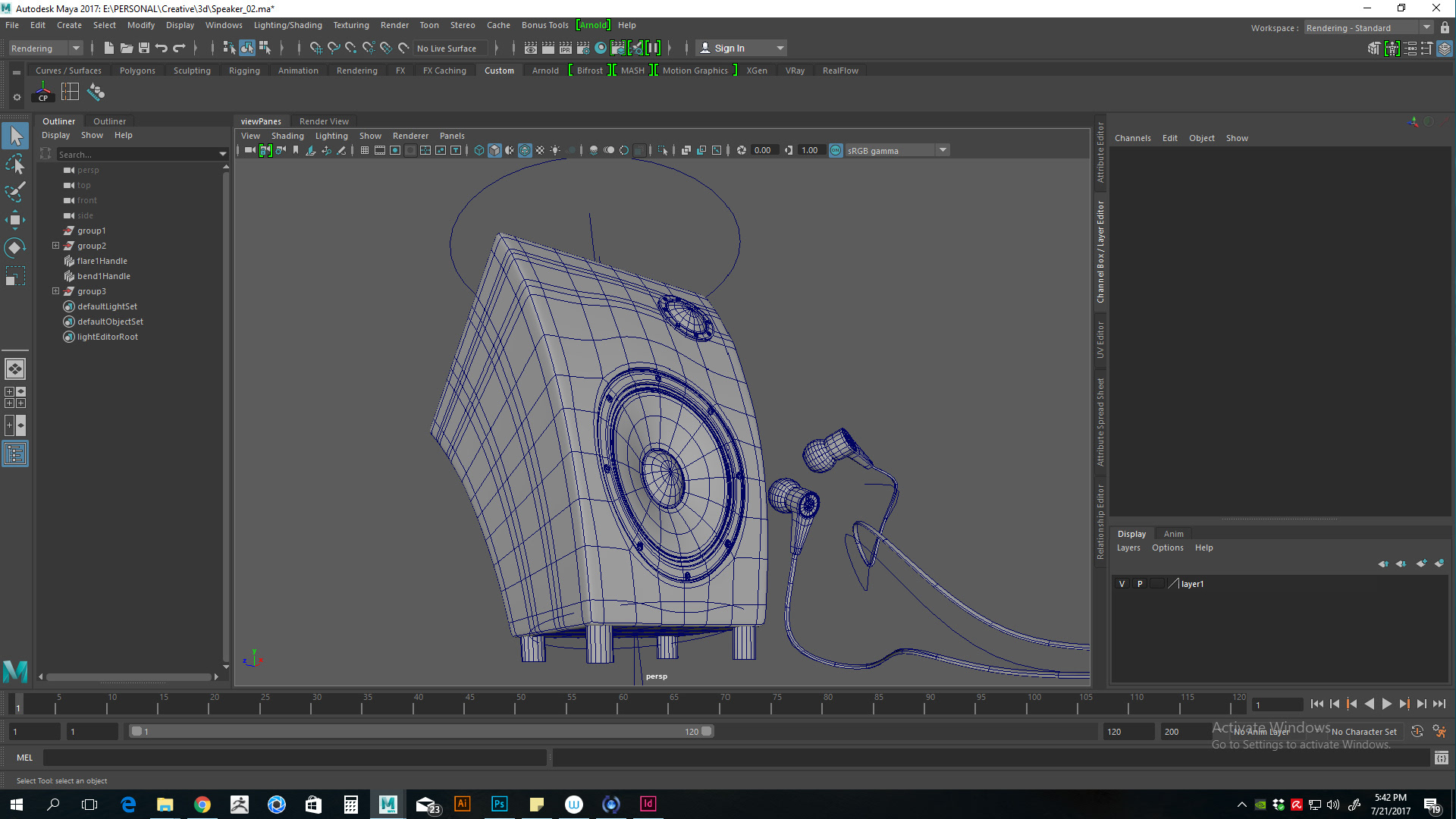Click the Save scene icon
Viewport: 1456px width, 819px height.
coord(144,48)
